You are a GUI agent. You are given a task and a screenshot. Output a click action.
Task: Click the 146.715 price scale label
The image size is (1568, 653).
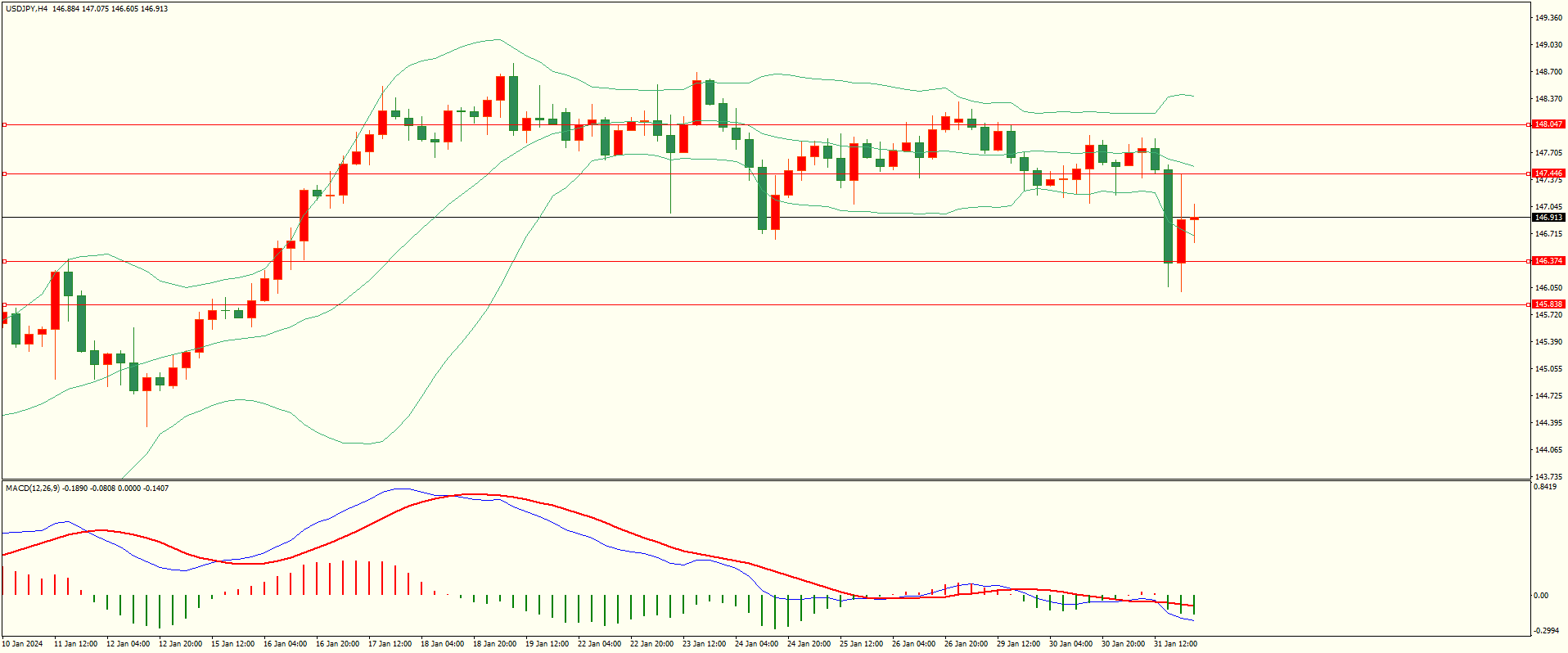click(1548, 234)
